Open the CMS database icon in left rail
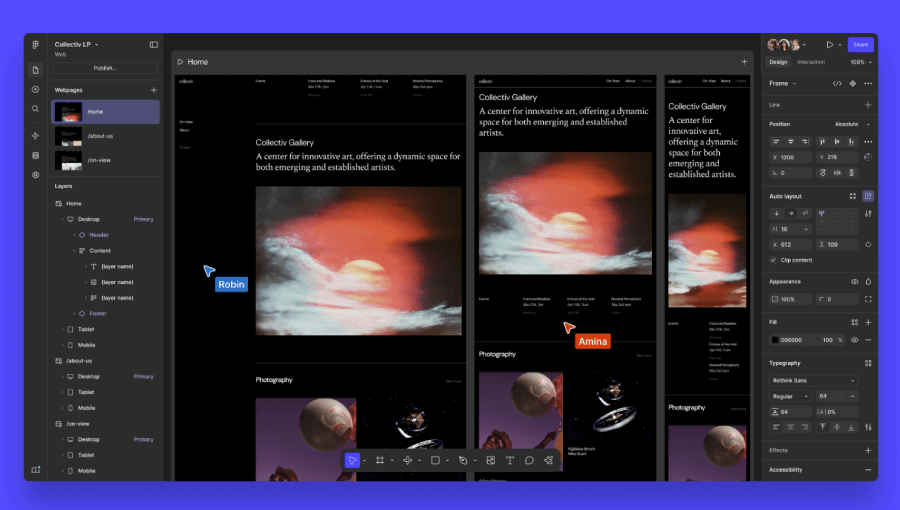This screenshot has height=510, width=900. [36, 155]
